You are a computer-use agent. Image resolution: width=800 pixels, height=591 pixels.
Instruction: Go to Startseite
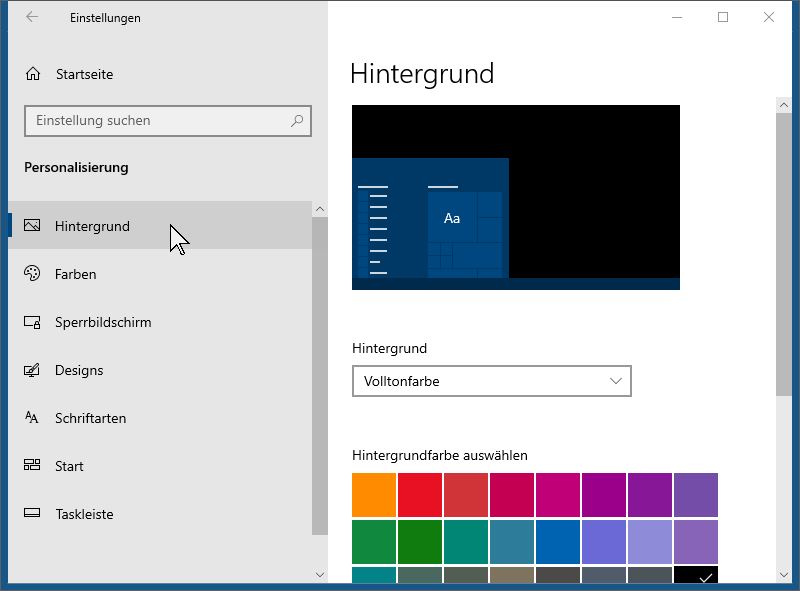pos(84,74)
